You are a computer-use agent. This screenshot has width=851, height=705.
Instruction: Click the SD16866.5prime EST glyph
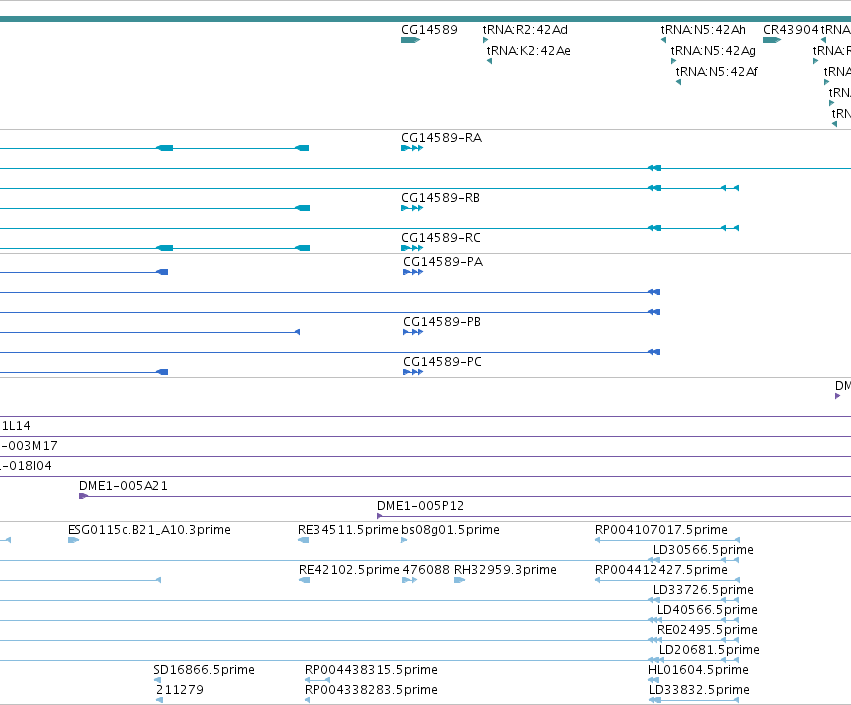click(157, 680)
